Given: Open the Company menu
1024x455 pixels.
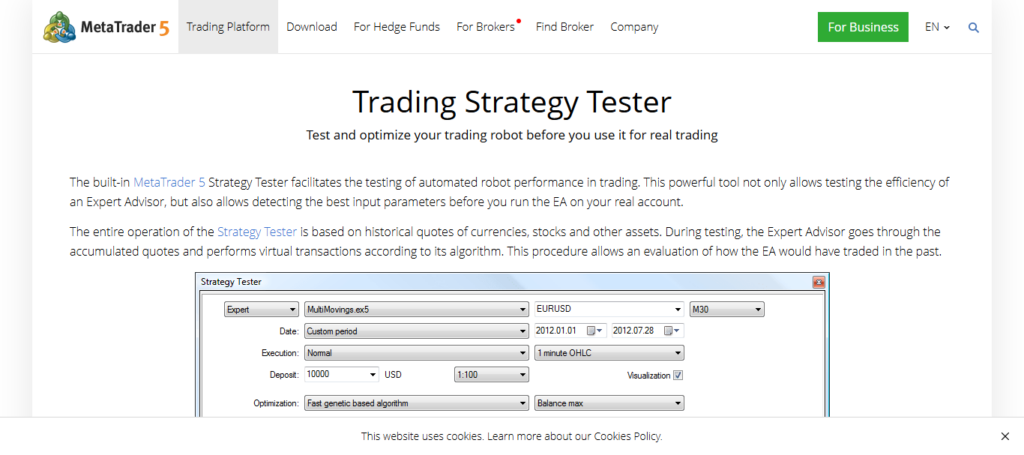Looking at the screenshot, I should click(634, 27).
